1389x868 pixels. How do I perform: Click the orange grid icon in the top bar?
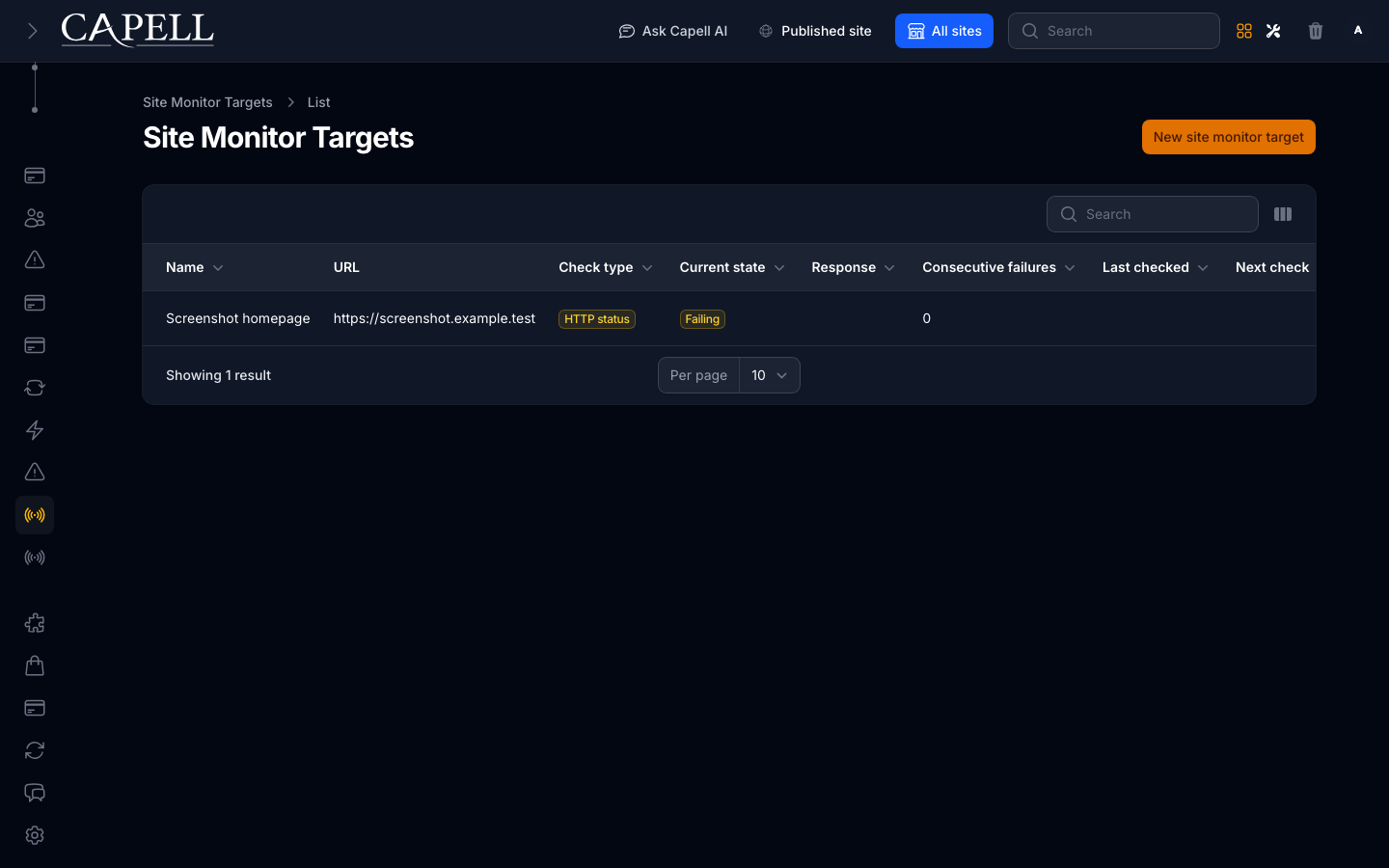pyautogui.click(x=1244, y=31)
